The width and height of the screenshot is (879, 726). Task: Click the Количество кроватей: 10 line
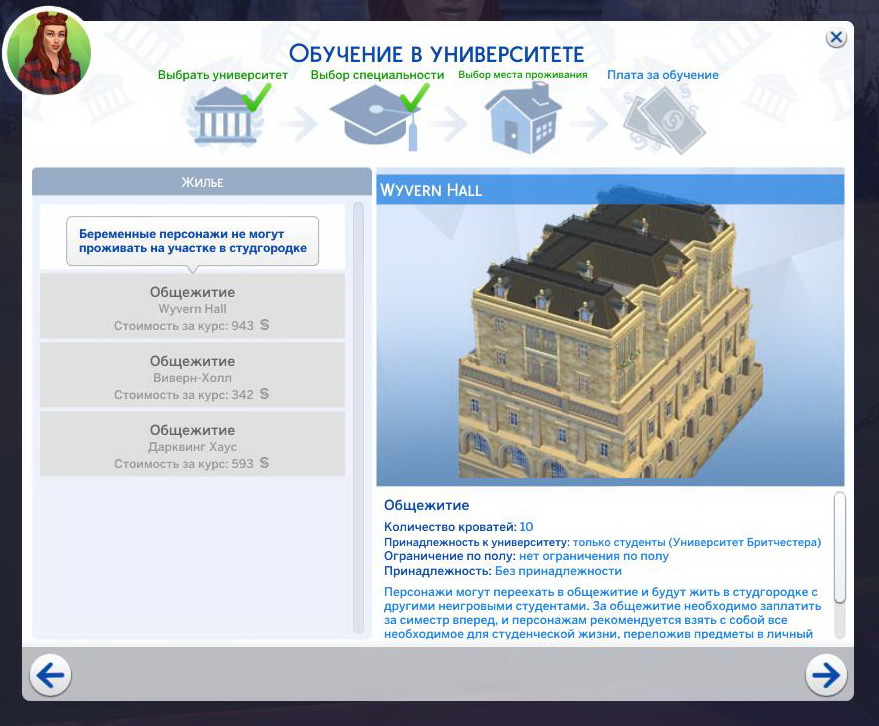tap(459, 527)
